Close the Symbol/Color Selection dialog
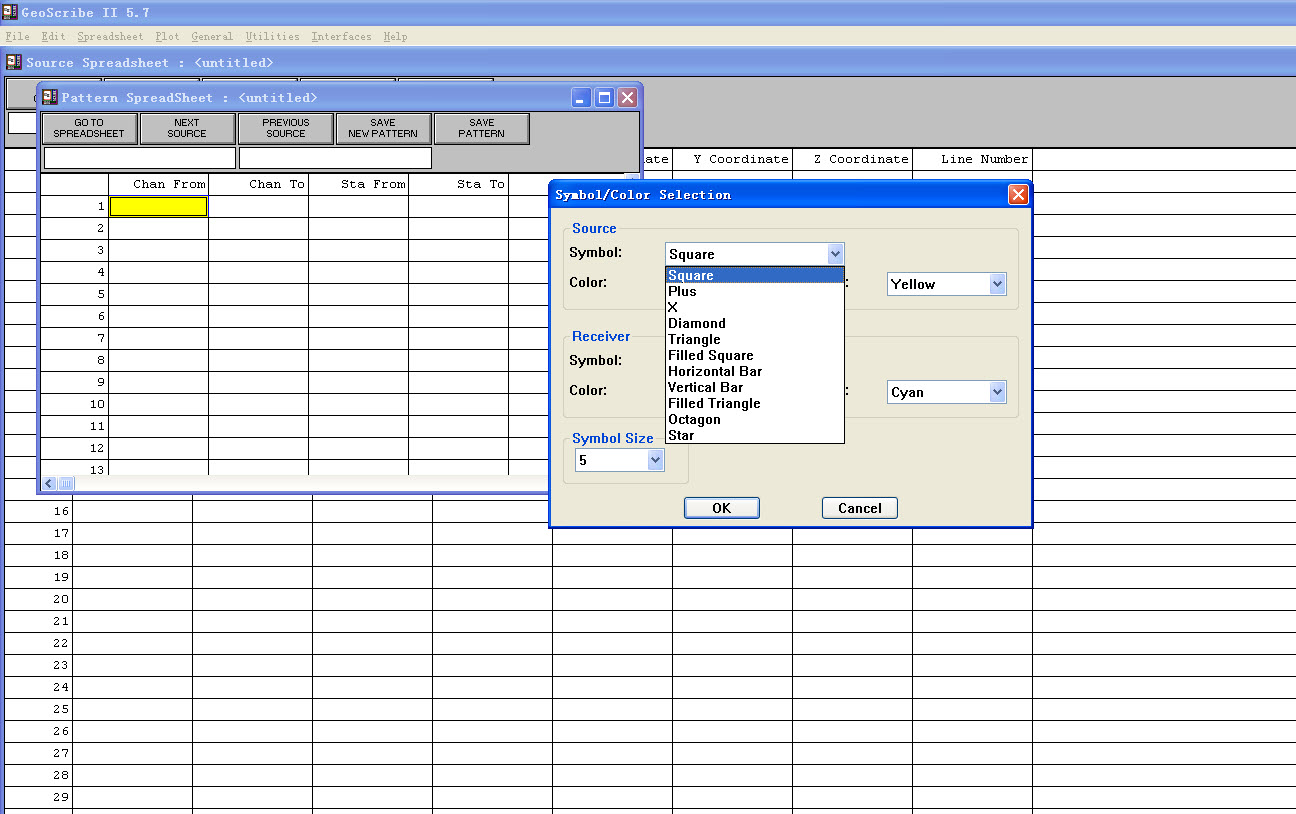 click(x=1018, y=194)
